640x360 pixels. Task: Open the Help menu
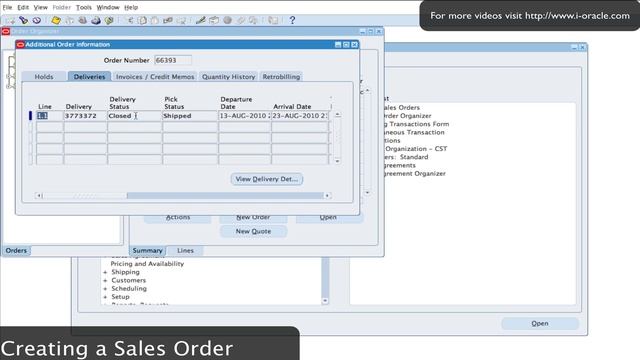(x=131, y=7)
